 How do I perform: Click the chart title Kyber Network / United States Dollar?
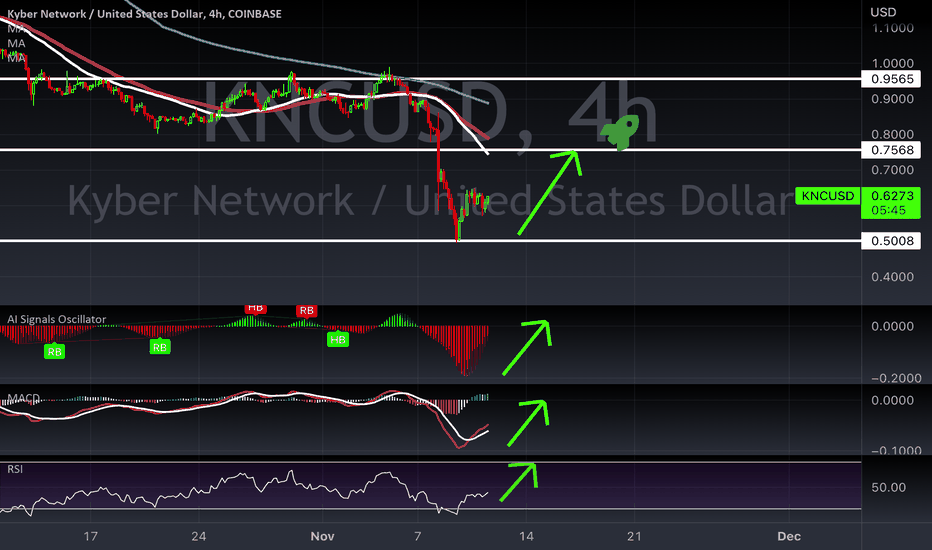144,14
